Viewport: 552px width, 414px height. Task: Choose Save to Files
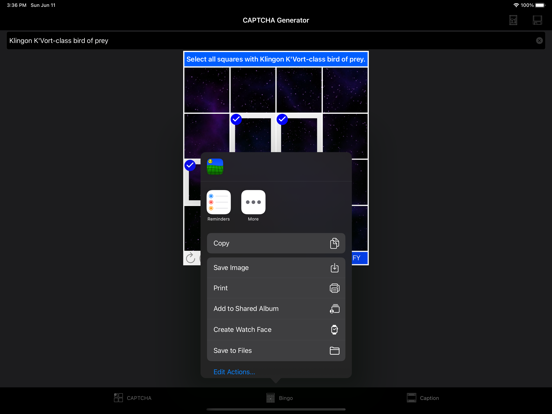[276, 351]
